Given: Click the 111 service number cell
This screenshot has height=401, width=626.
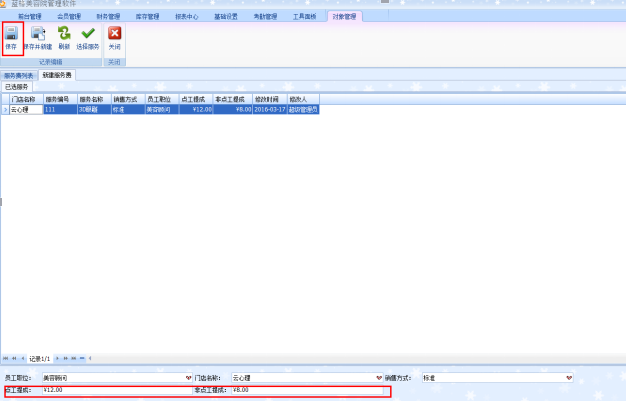Looking at the screenshot, I should point(60,109).
